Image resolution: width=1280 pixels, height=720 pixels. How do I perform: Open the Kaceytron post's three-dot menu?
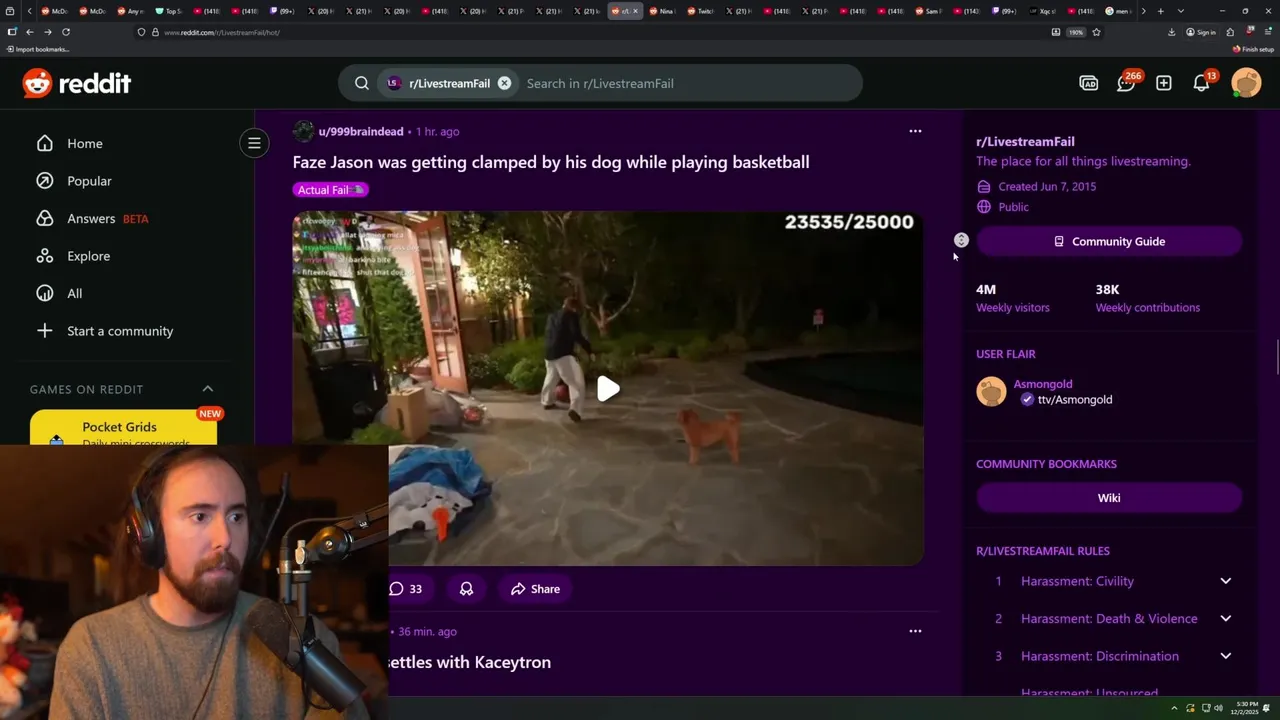point(915,631)
